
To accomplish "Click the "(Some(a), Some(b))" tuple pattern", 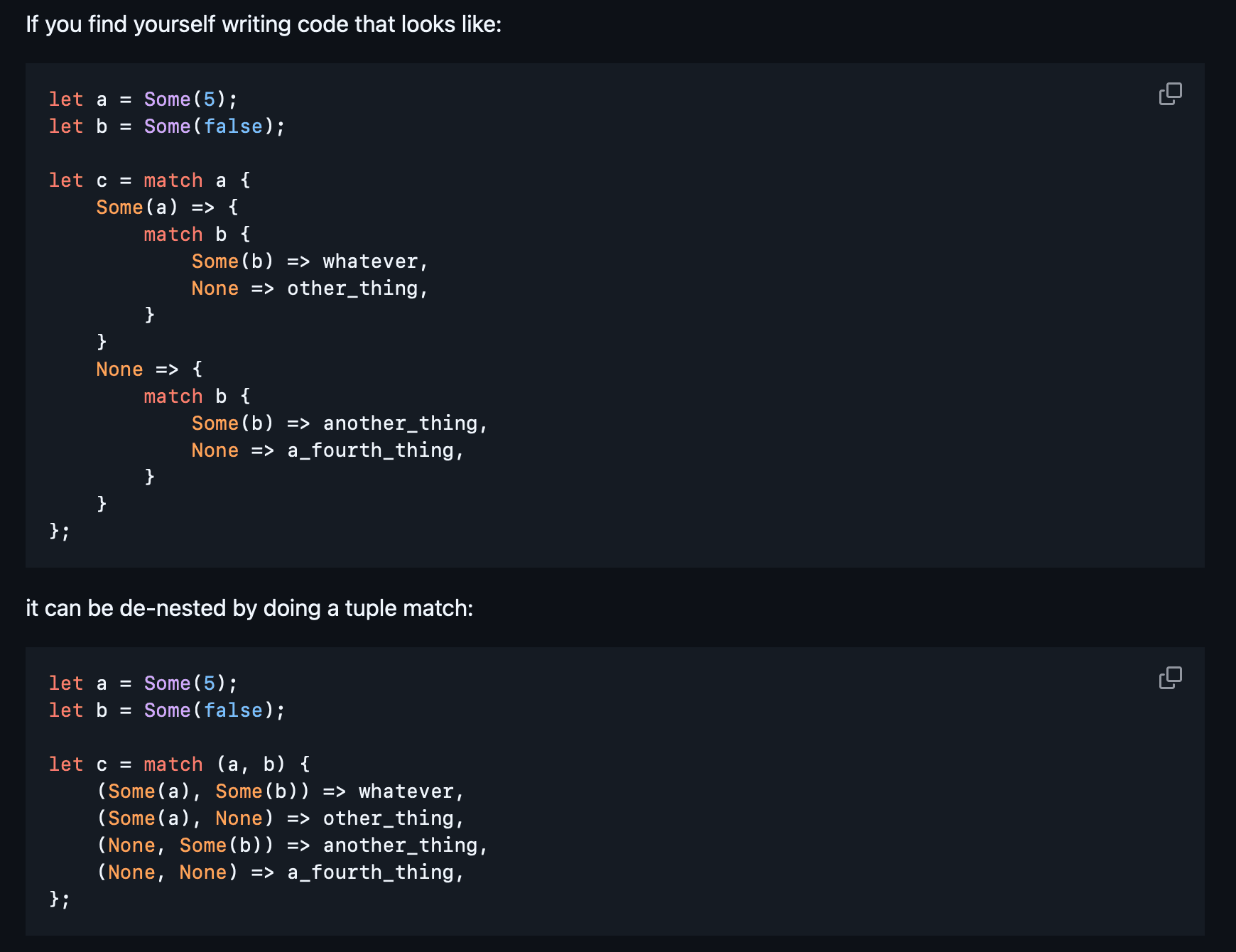I will [x=203, y=791].
